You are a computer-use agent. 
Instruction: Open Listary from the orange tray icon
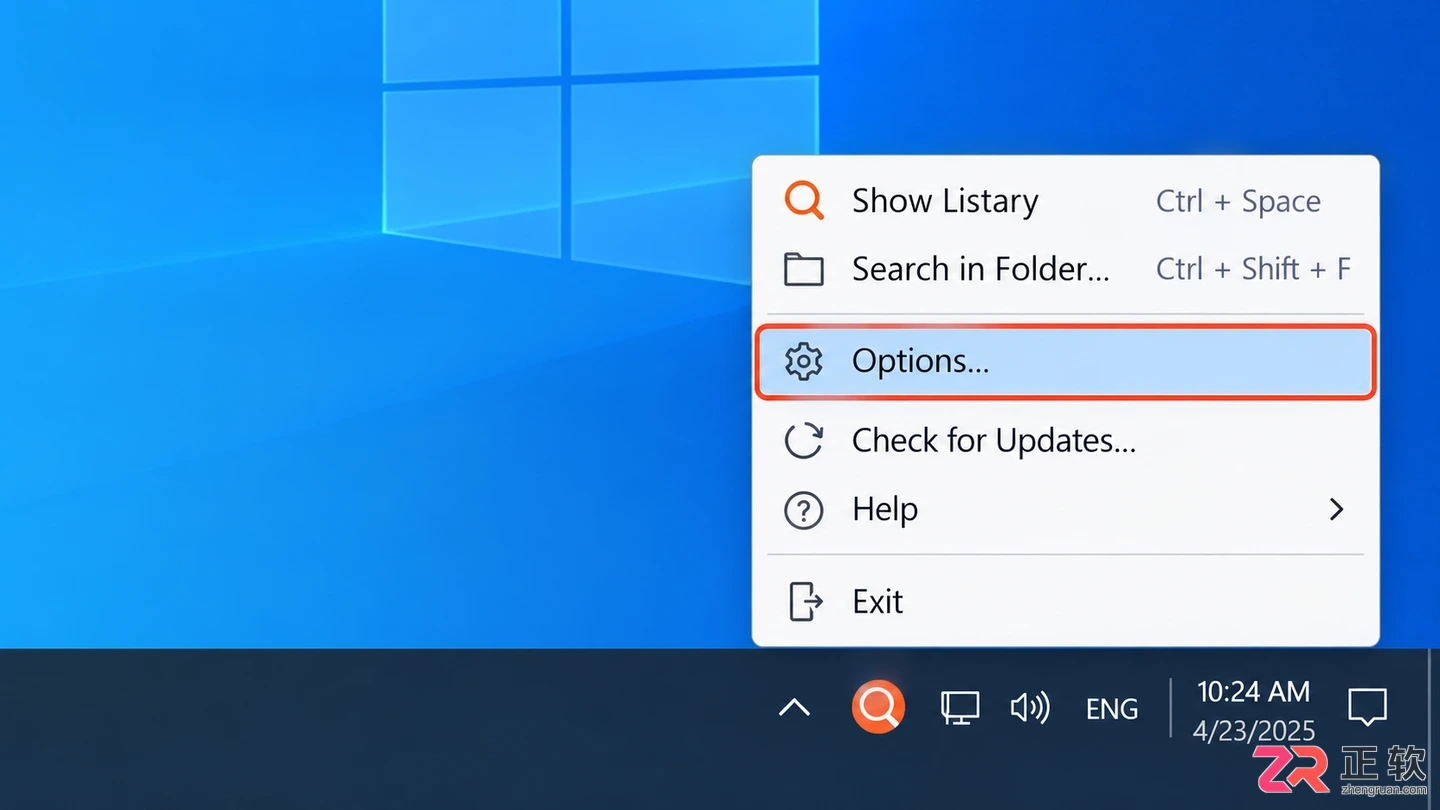tap(878, 707)
